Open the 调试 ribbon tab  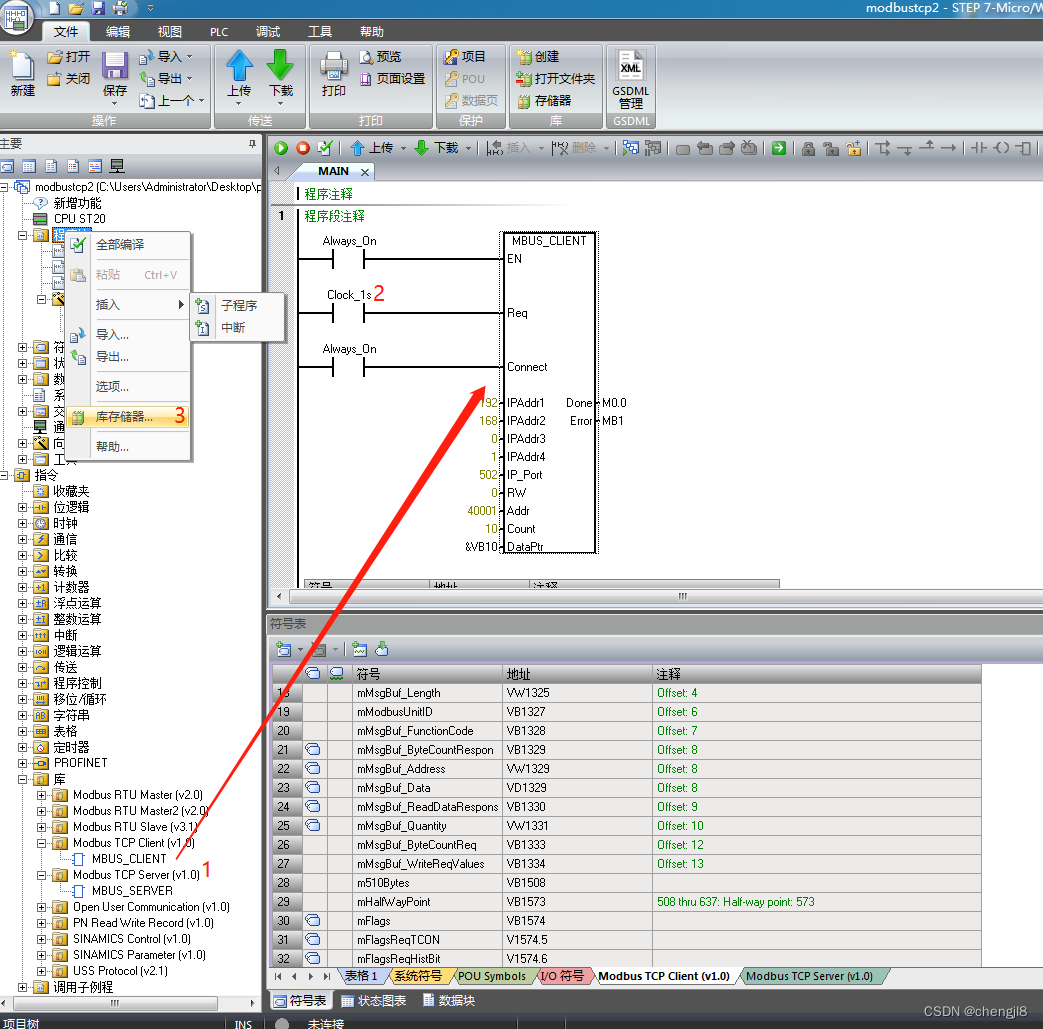pos(268,31)
